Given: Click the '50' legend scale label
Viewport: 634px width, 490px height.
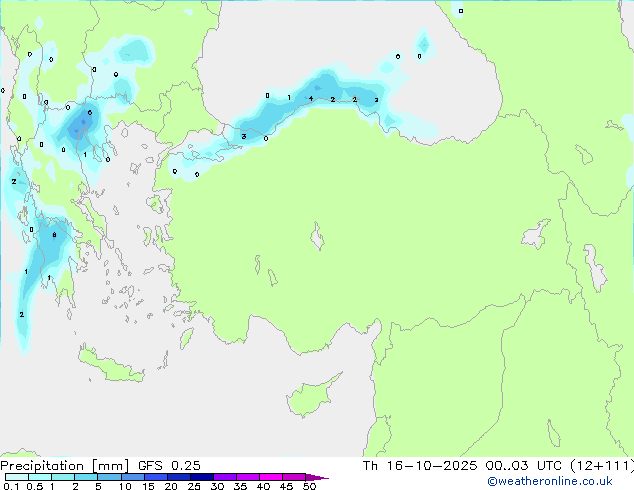Looking at the screenshot, I should (x=309, y=486).
